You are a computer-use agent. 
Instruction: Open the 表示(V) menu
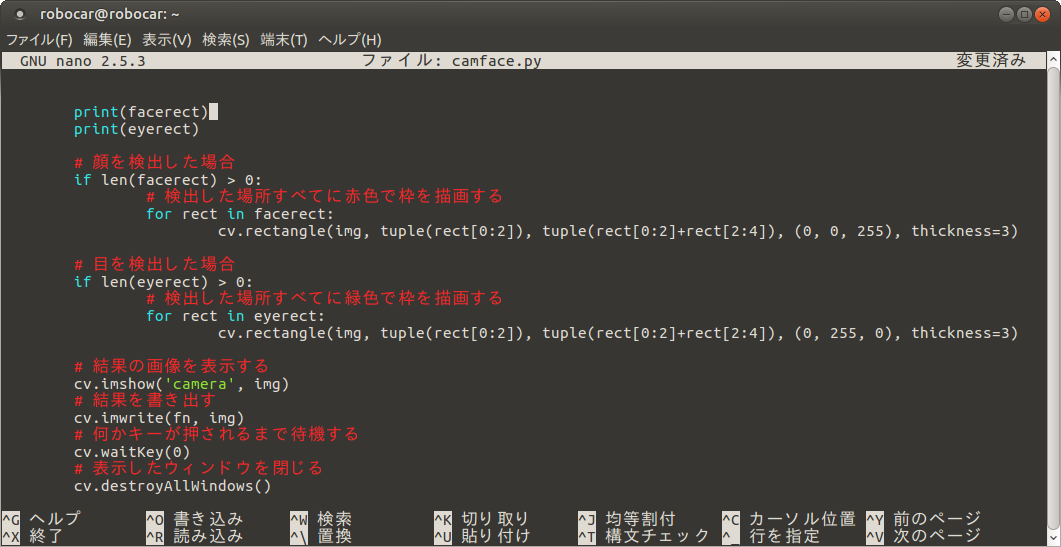click(167, 39)
